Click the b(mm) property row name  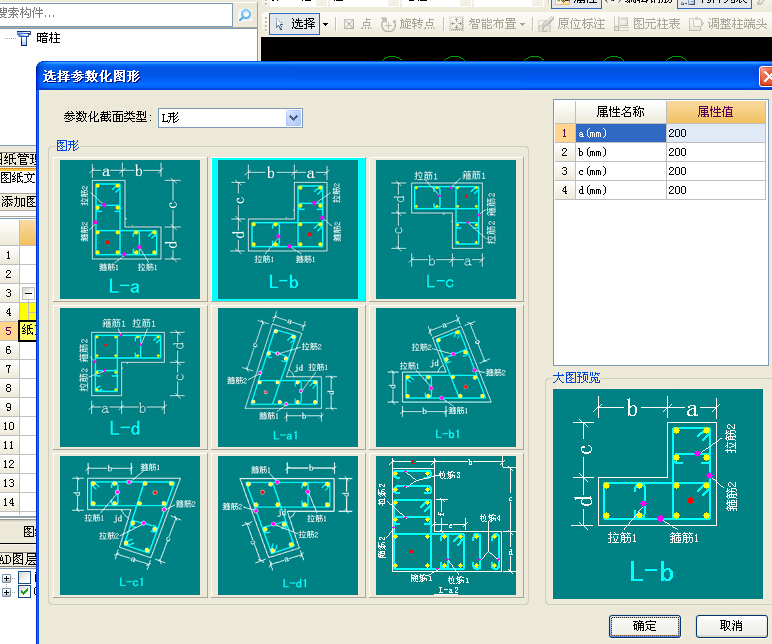[620, 152]
